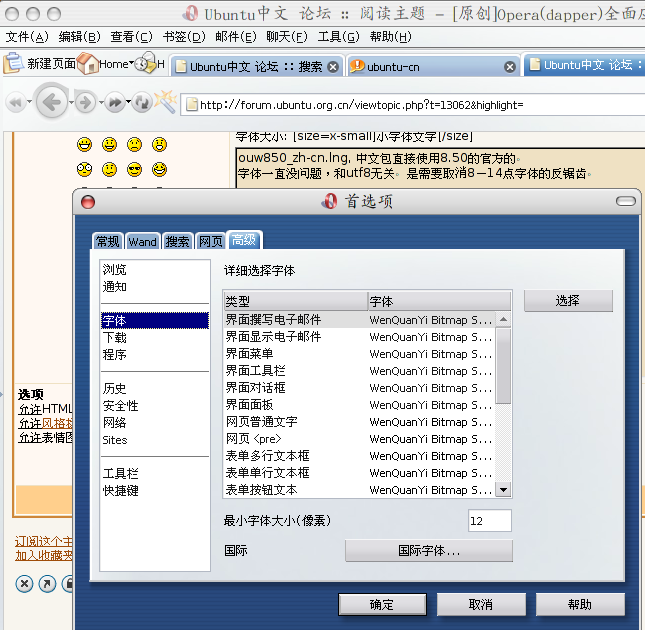
Task: Select 通知 in the advanced category list
Action: [x=155, y=287]
